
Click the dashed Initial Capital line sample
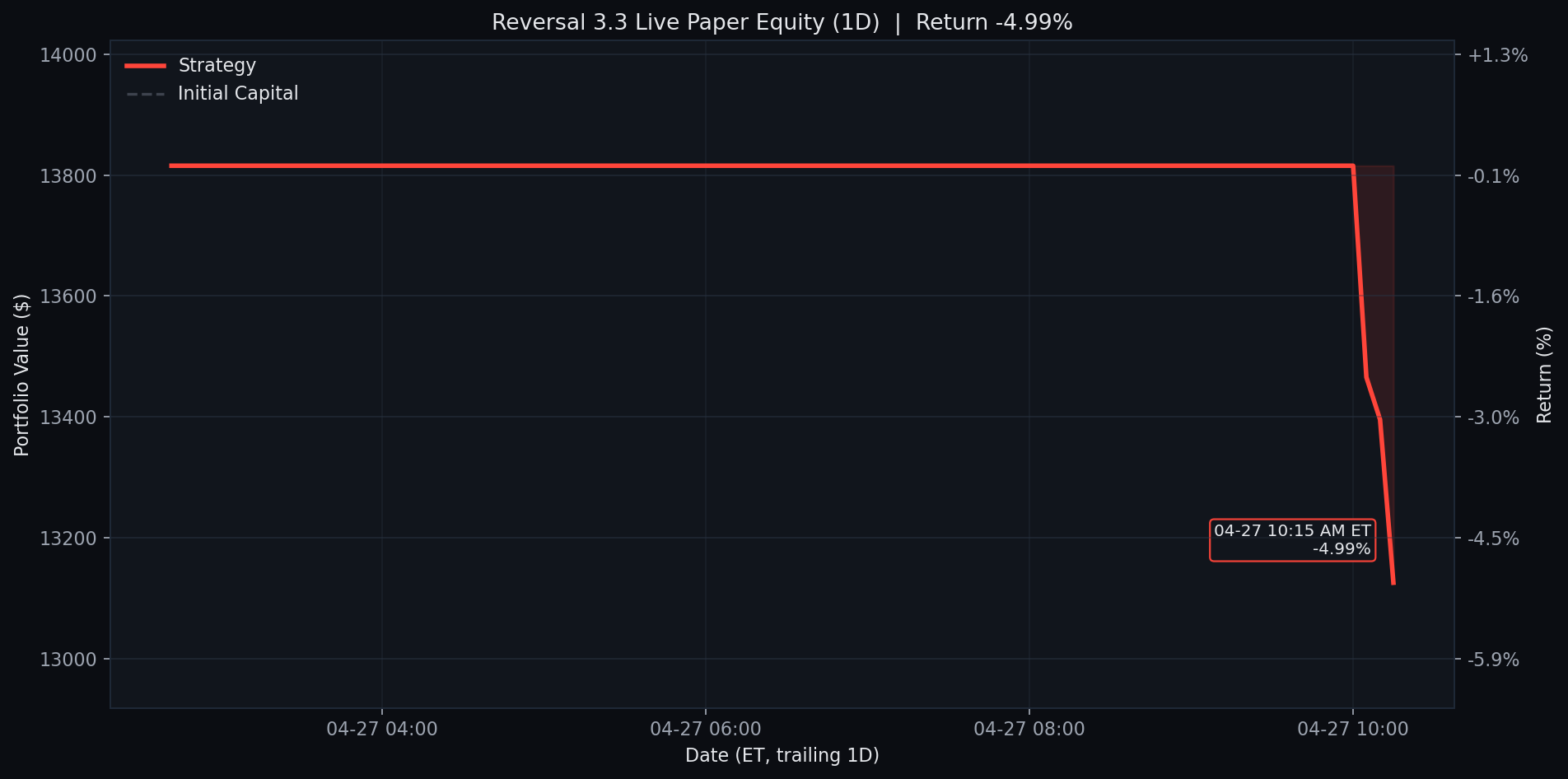click(x=145, y=93)
